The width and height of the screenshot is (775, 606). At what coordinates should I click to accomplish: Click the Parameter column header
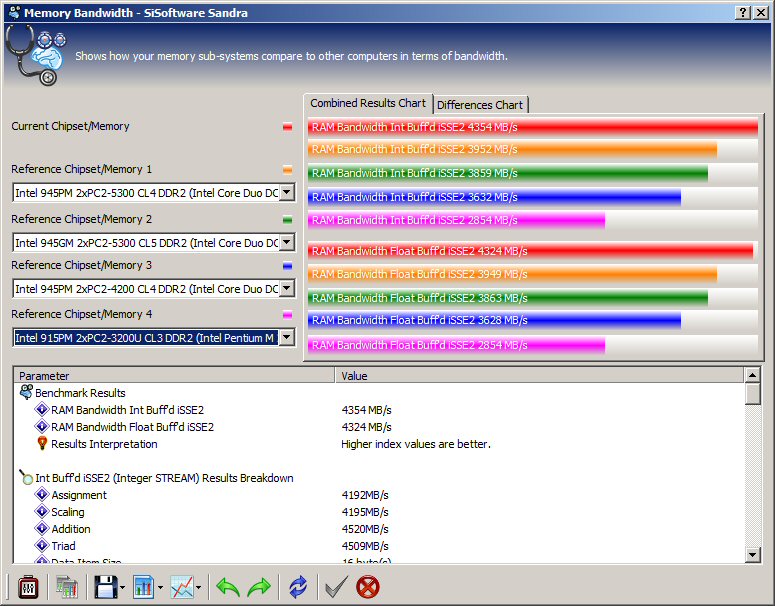click(174, 376)
